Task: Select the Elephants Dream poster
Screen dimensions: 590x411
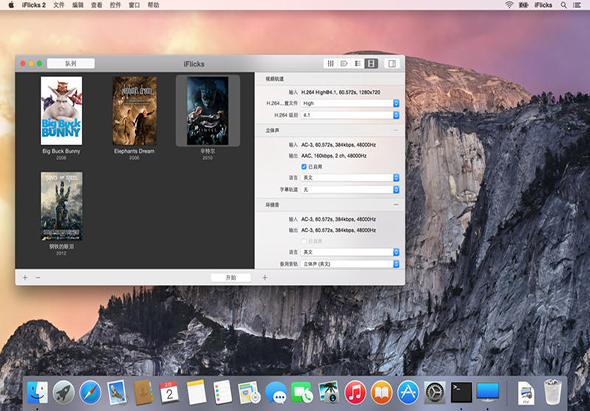Action: click(134, 111)
